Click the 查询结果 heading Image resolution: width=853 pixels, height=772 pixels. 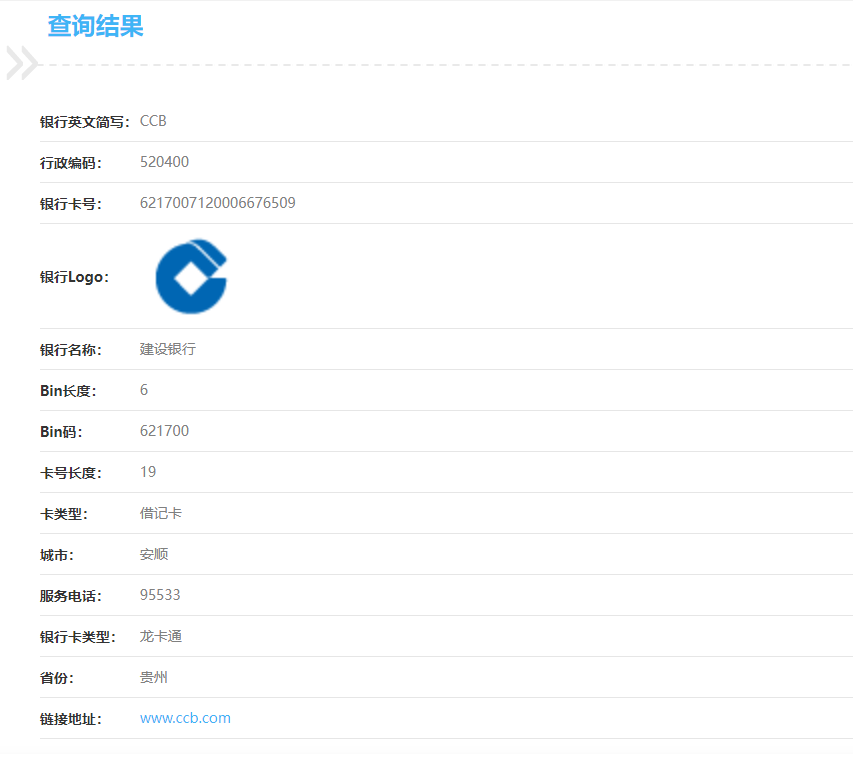point(96,26)
